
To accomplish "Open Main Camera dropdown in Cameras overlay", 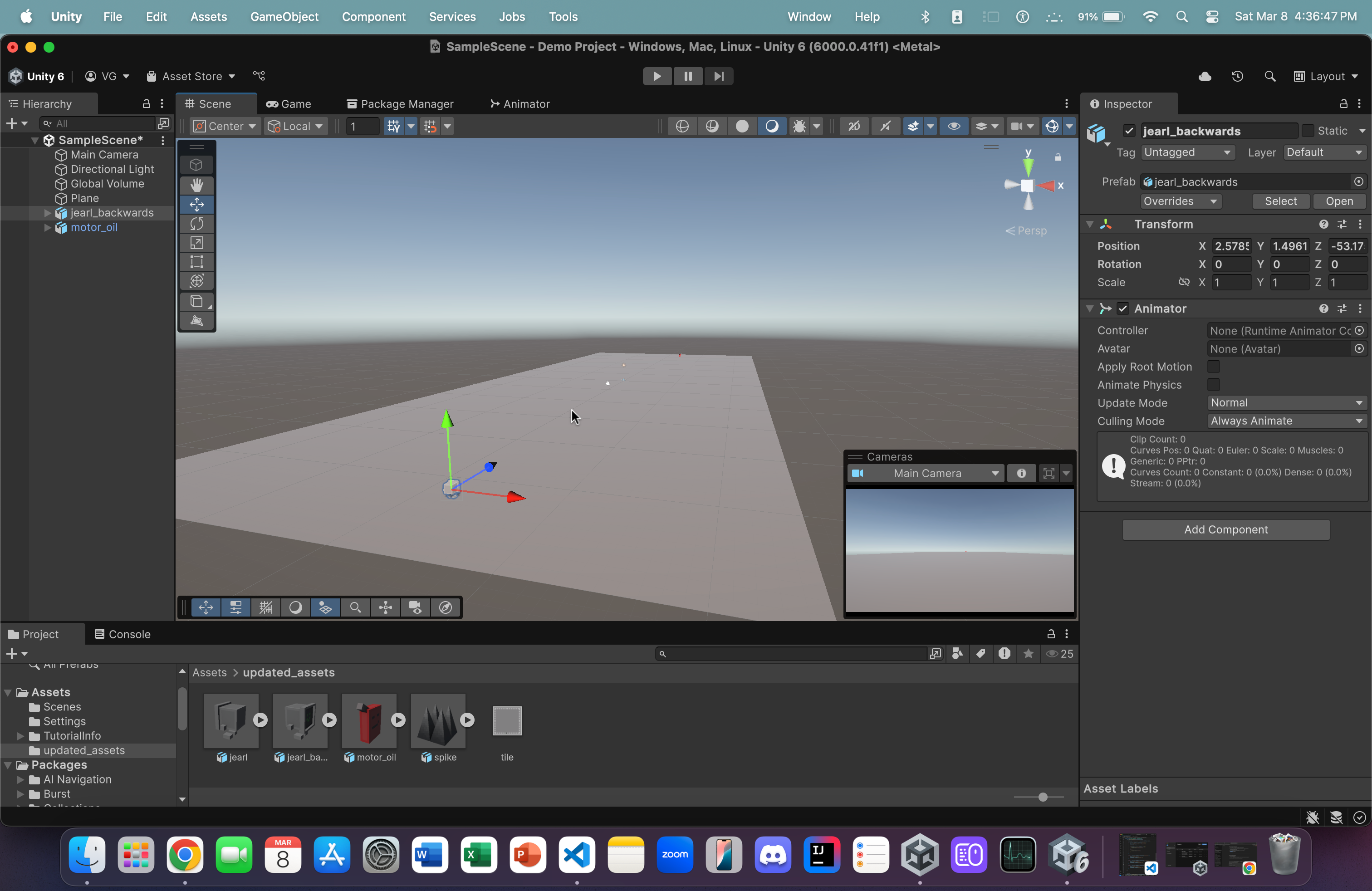I will (927, 473).
